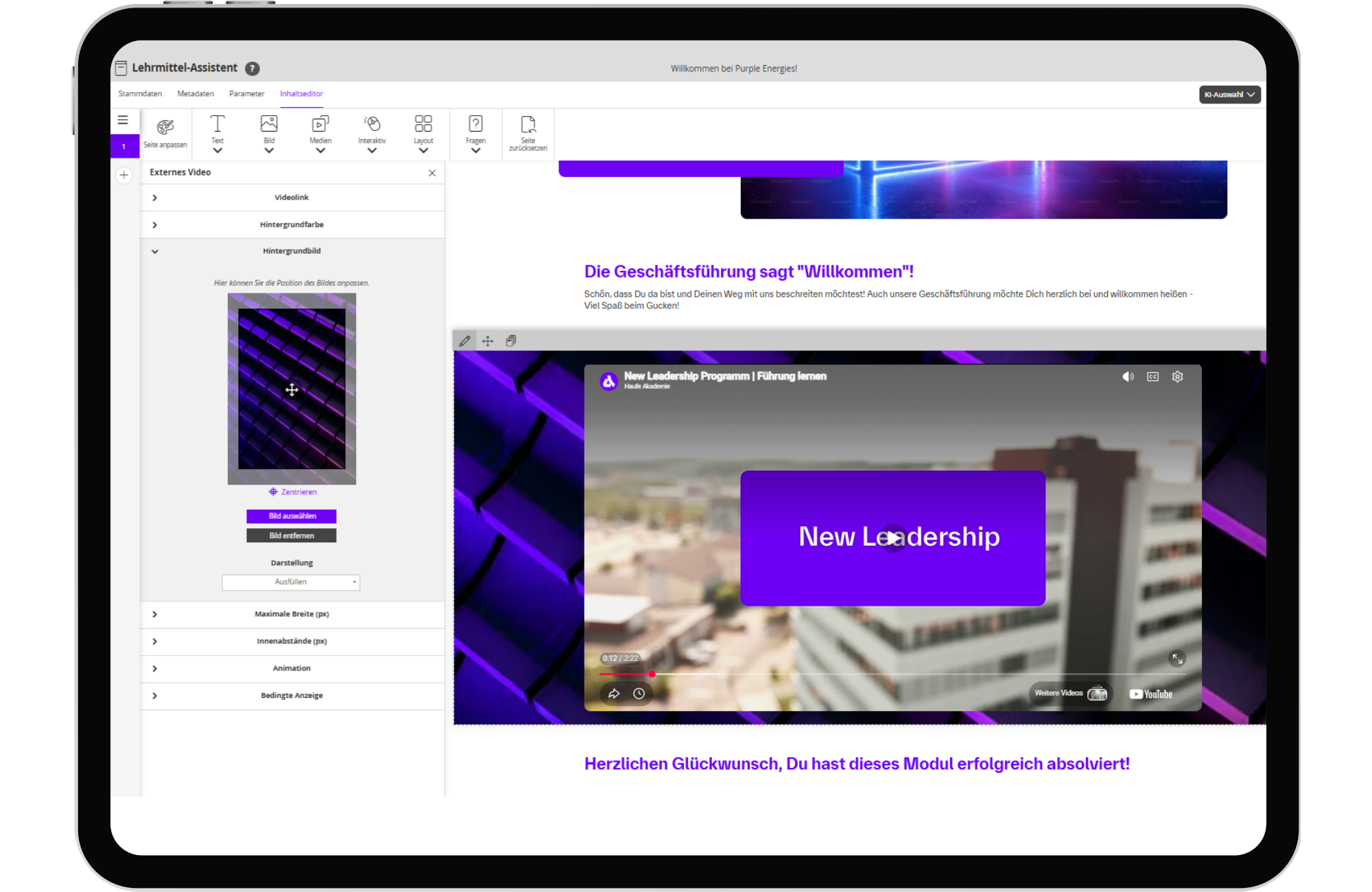Collapse the Hintergrundbild section

point(292,251)
